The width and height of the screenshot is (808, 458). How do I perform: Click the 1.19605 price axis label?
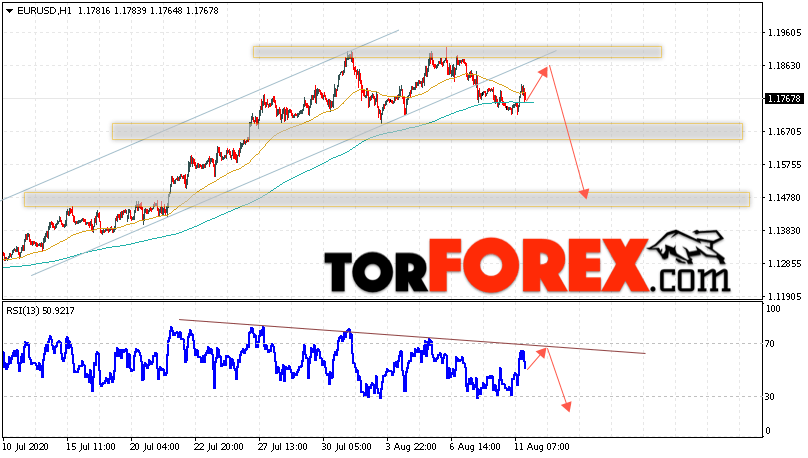pyautogui.click(x=784, y=32)
